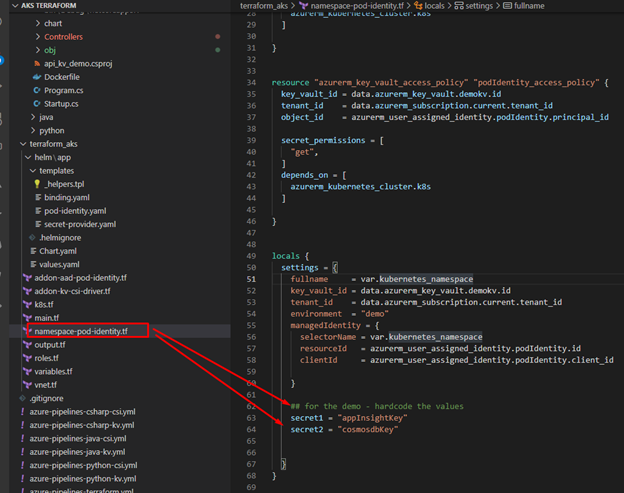Viewport: 624px width, 493px height.
Task: Click the resource keyword on line 34
Action: [x=291, y=83]
